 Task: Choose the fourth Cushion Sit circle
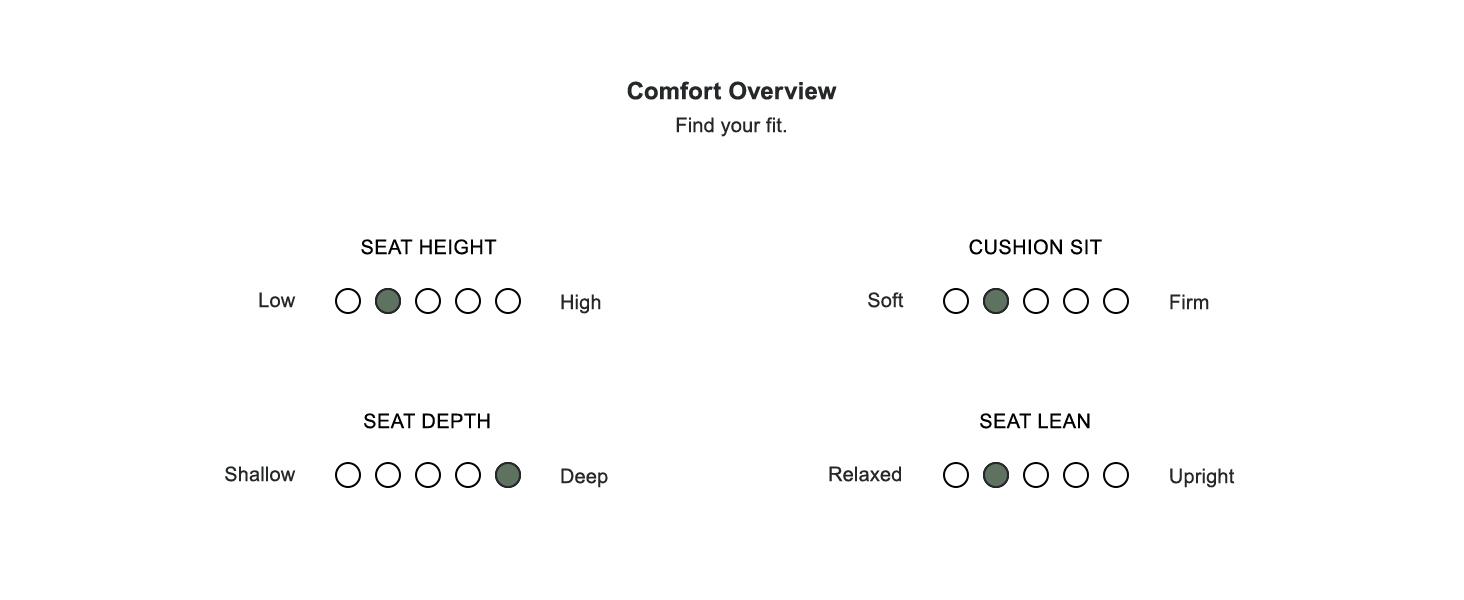(x=1076, y=301)
